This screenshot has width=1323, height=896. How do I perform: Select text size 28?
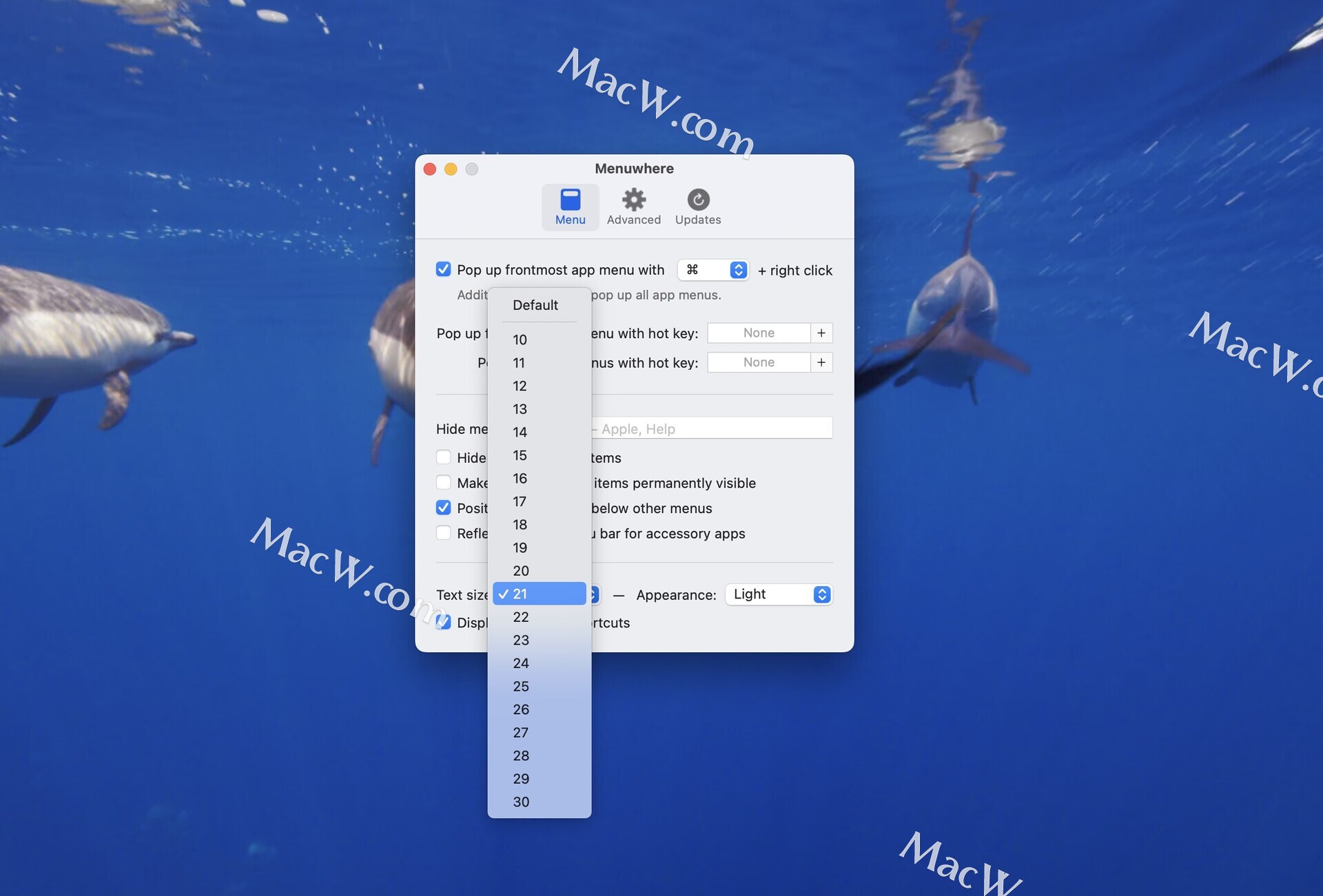click(540, 756)
